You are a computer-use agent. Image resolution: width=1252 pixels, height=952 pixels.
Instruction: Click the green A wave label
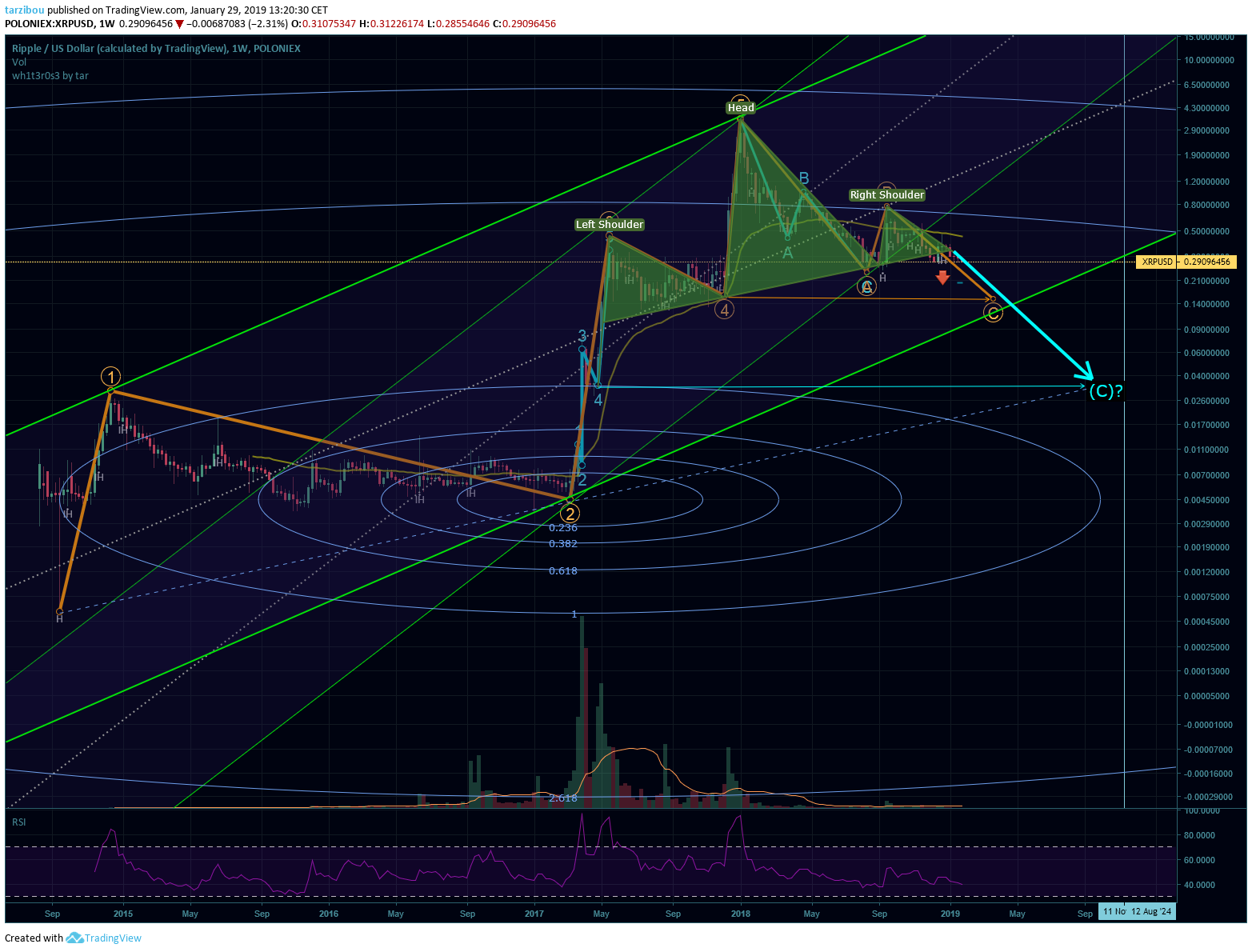[x=787, y=253]
